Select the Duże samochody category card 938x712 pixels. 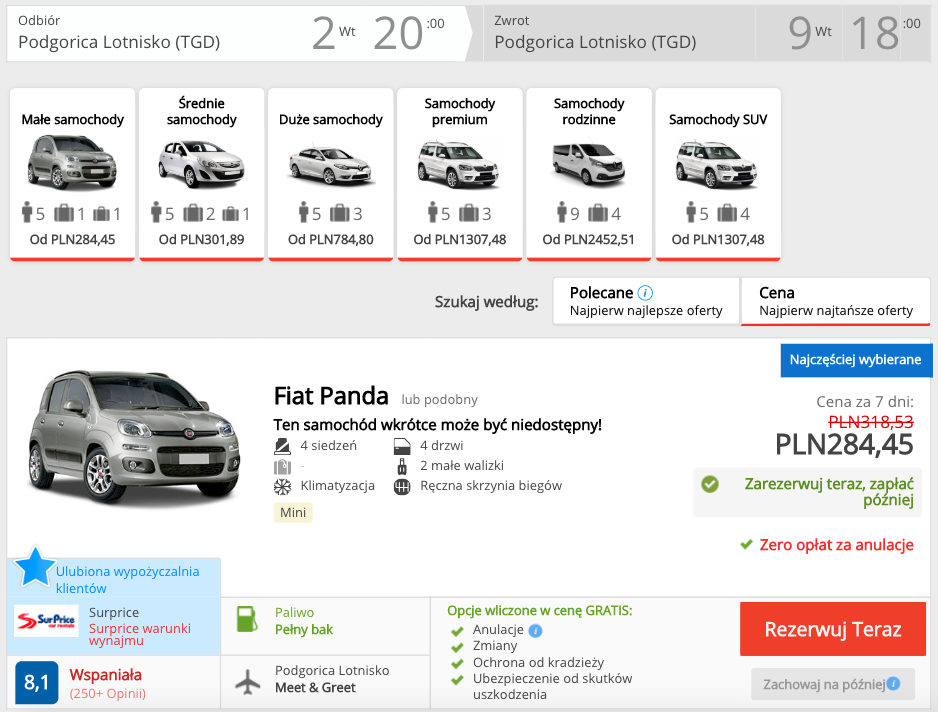click(331, 174)
